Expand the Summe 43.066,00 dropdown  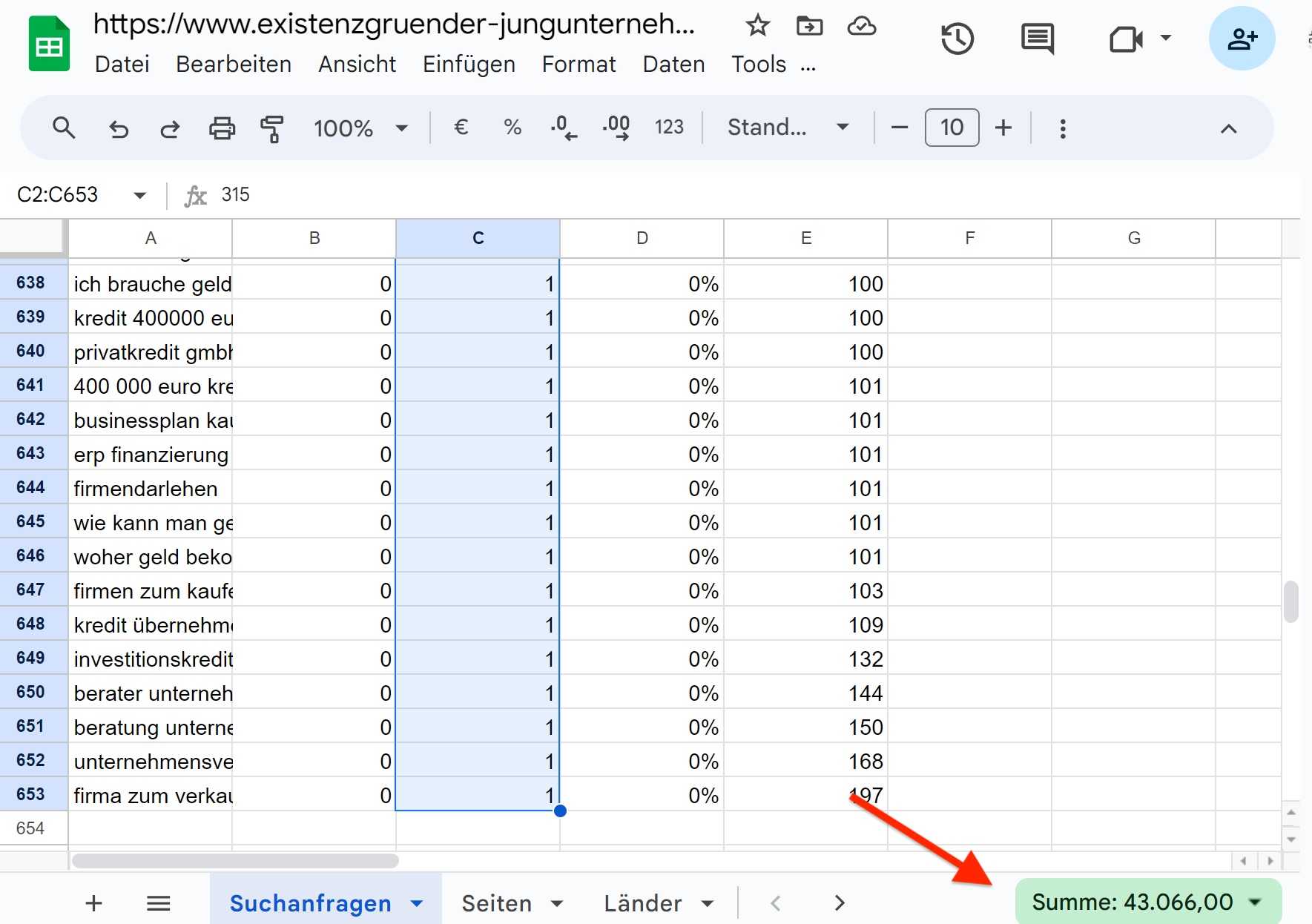(1255, 902)
